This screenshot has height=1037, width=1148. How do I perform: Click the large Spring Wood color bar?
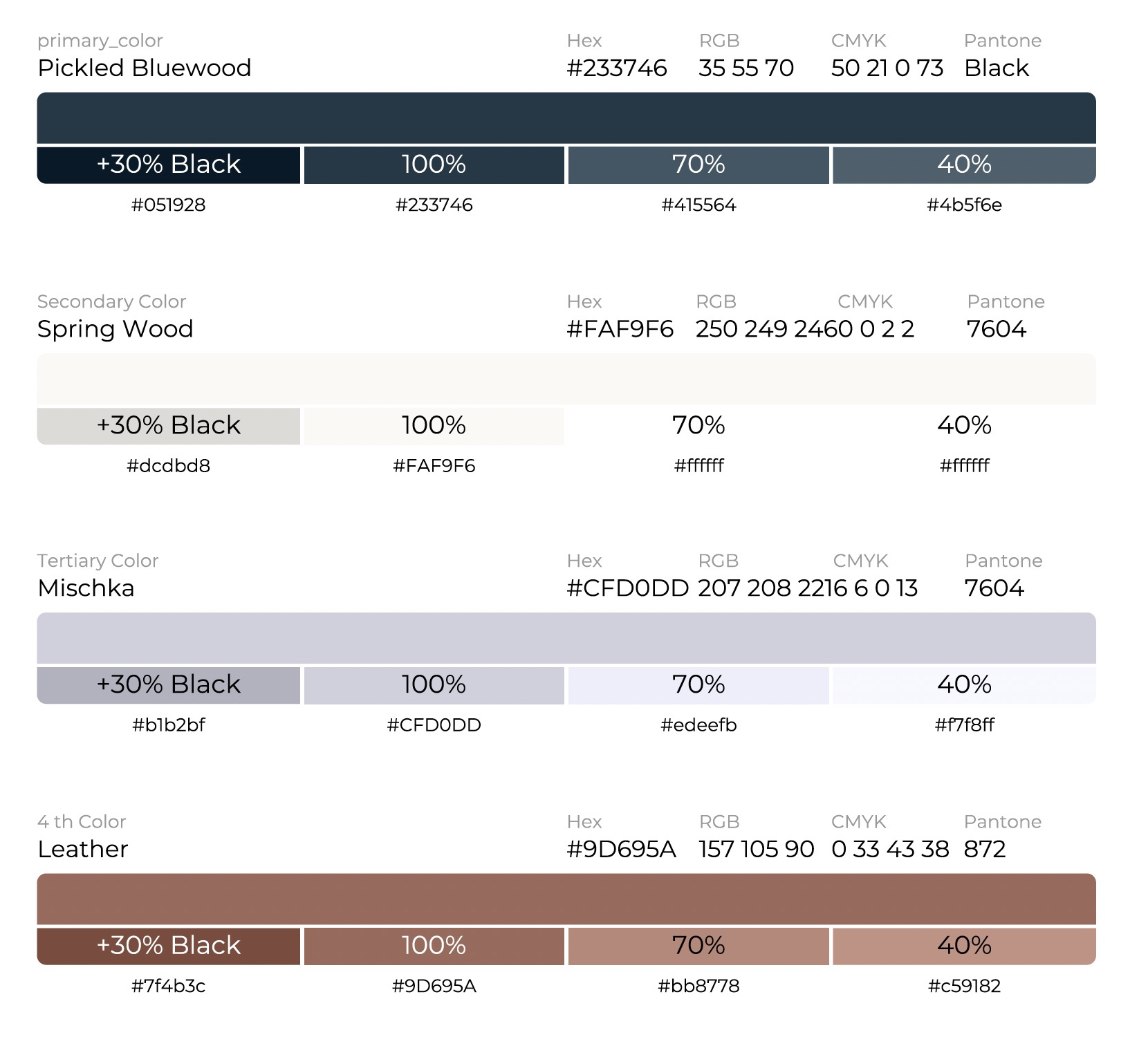[566, 379]
